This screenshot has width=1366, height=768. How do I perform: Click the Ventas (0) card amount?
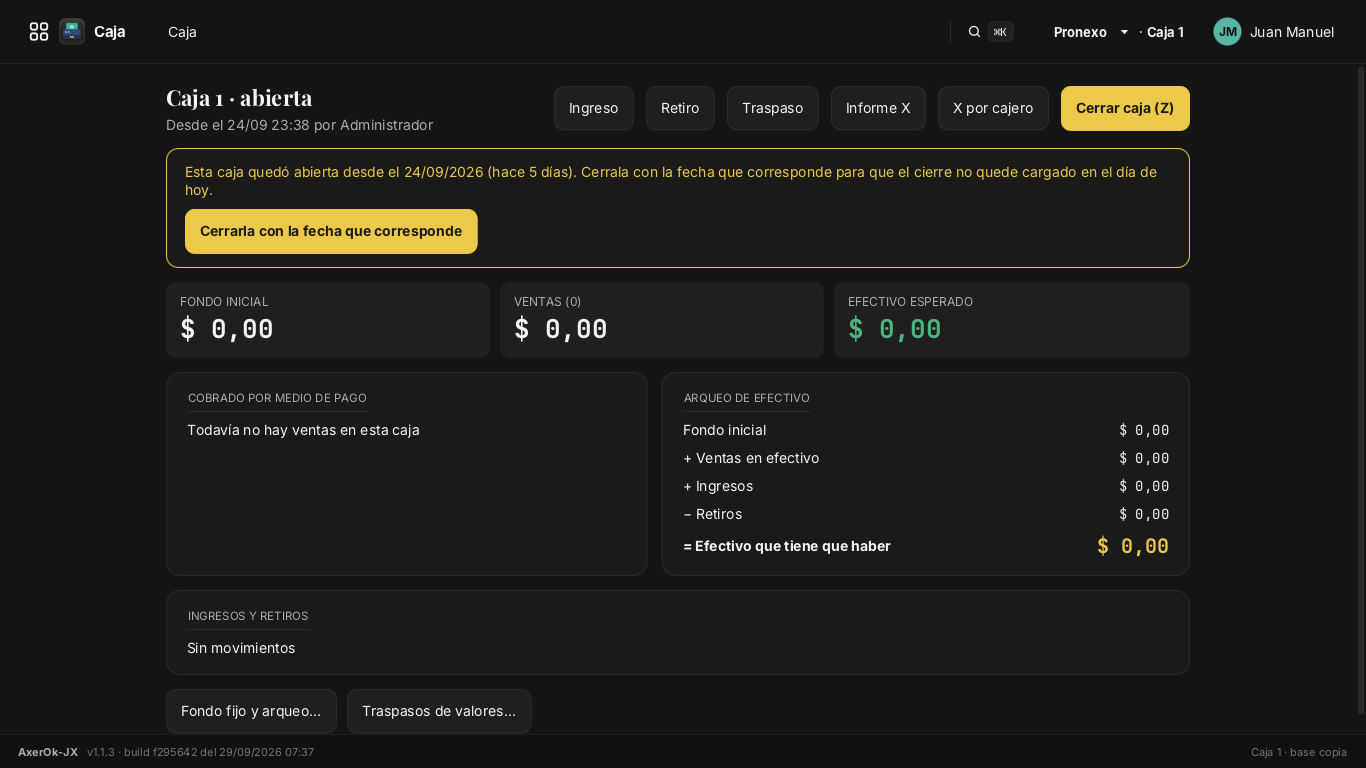(561, 329)
